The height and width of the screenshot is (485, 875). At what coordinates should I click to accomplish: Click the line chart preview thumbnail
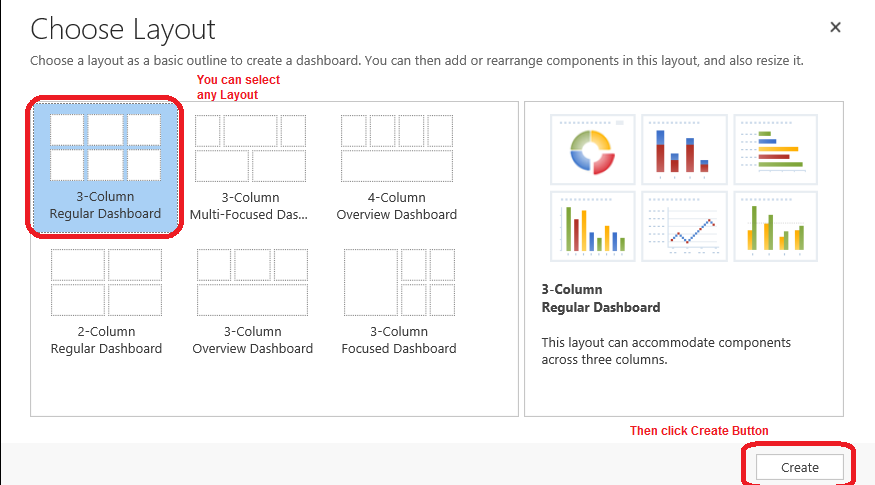[684, 226]
